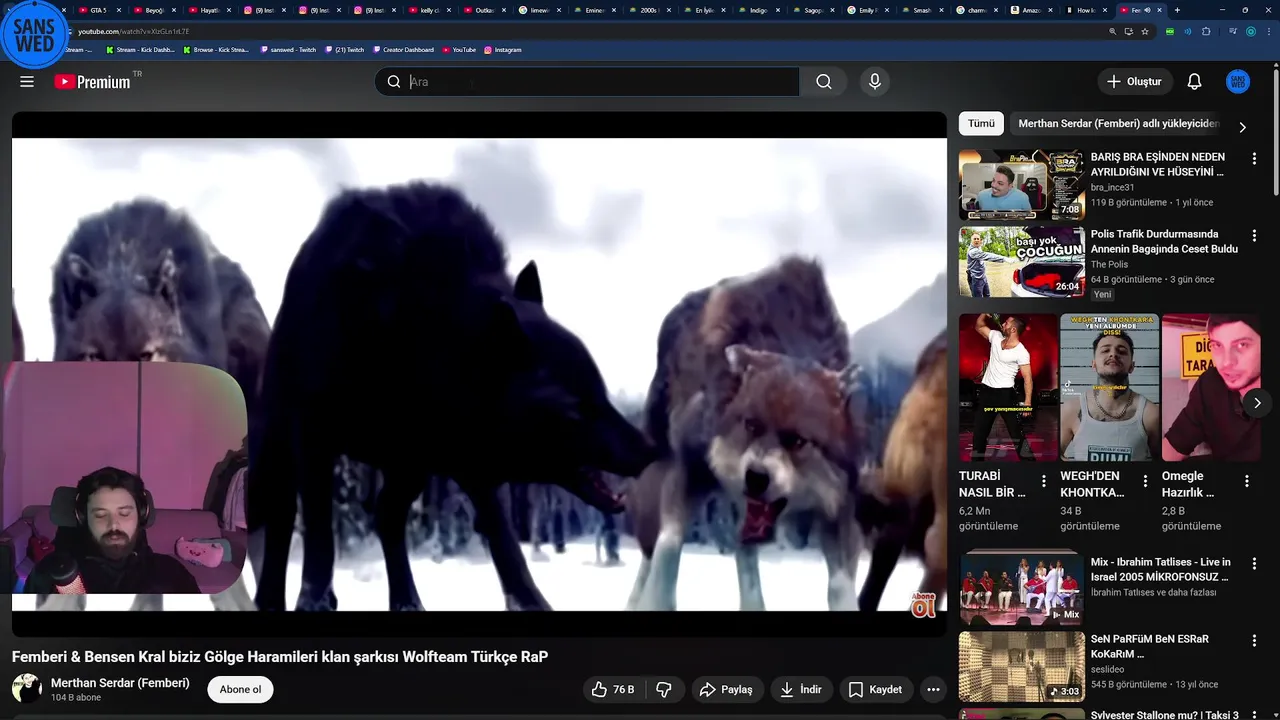1280x720 pixels.
Task: Open options for Ibrahim Tatlises mix
Action: (1254, 563)
